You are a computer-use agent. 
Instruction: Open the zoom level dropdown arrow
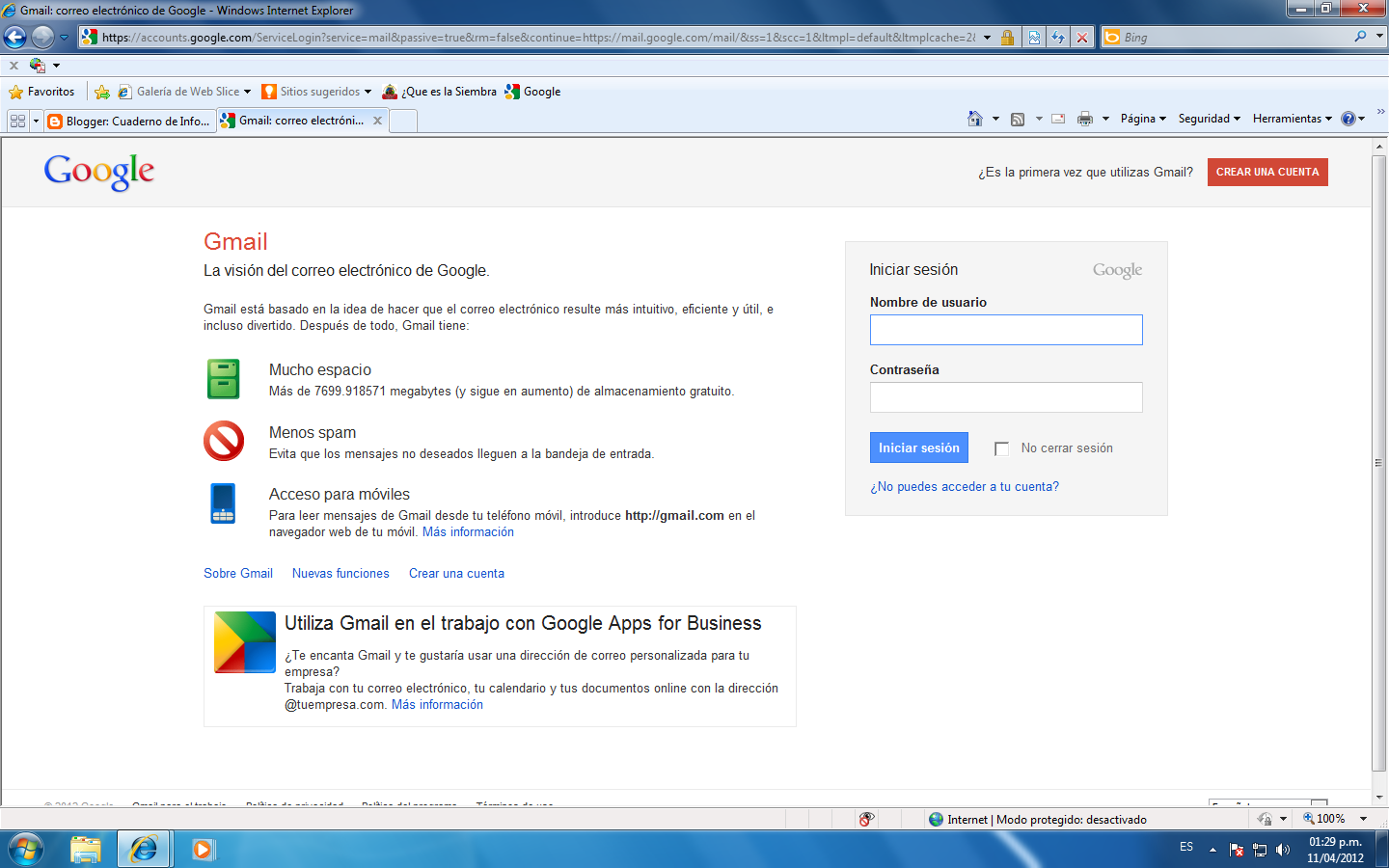click(1363, 818)
